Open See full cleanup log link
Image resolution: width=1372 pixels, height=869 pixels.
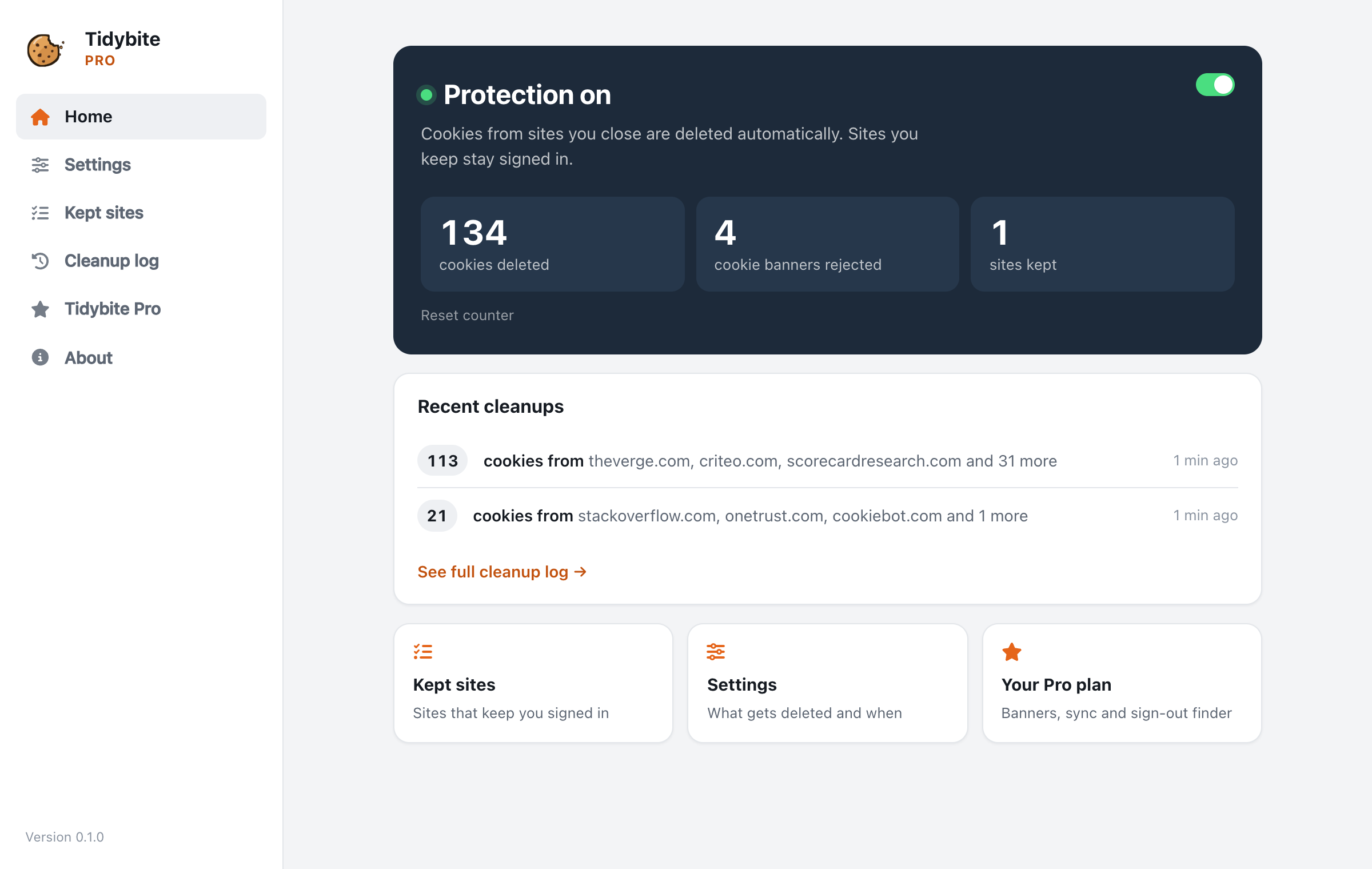[502, 572]
